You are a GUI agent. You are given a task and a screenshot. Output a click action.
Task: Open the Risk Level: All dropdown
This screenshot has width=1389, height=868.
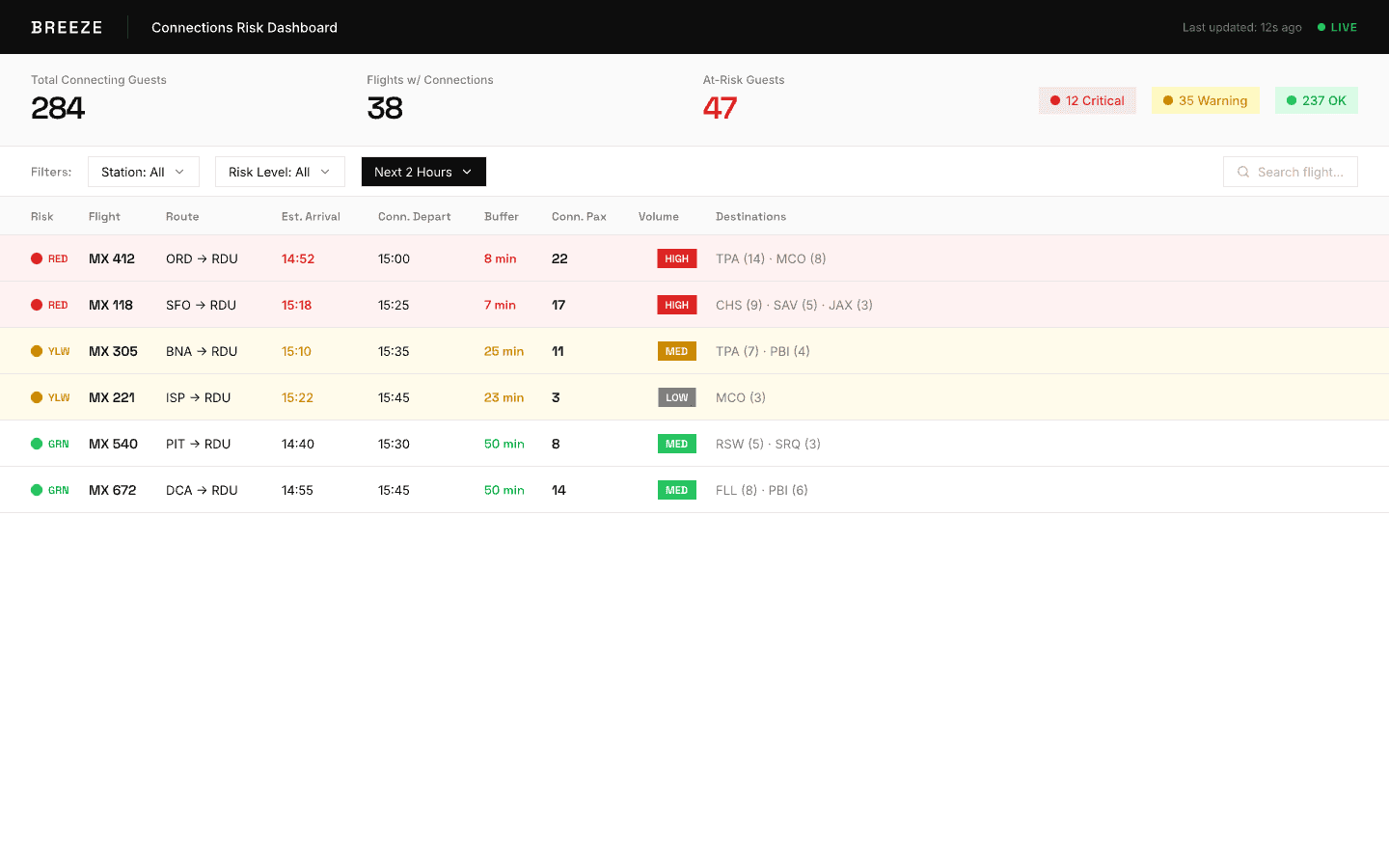pos(280,172)
